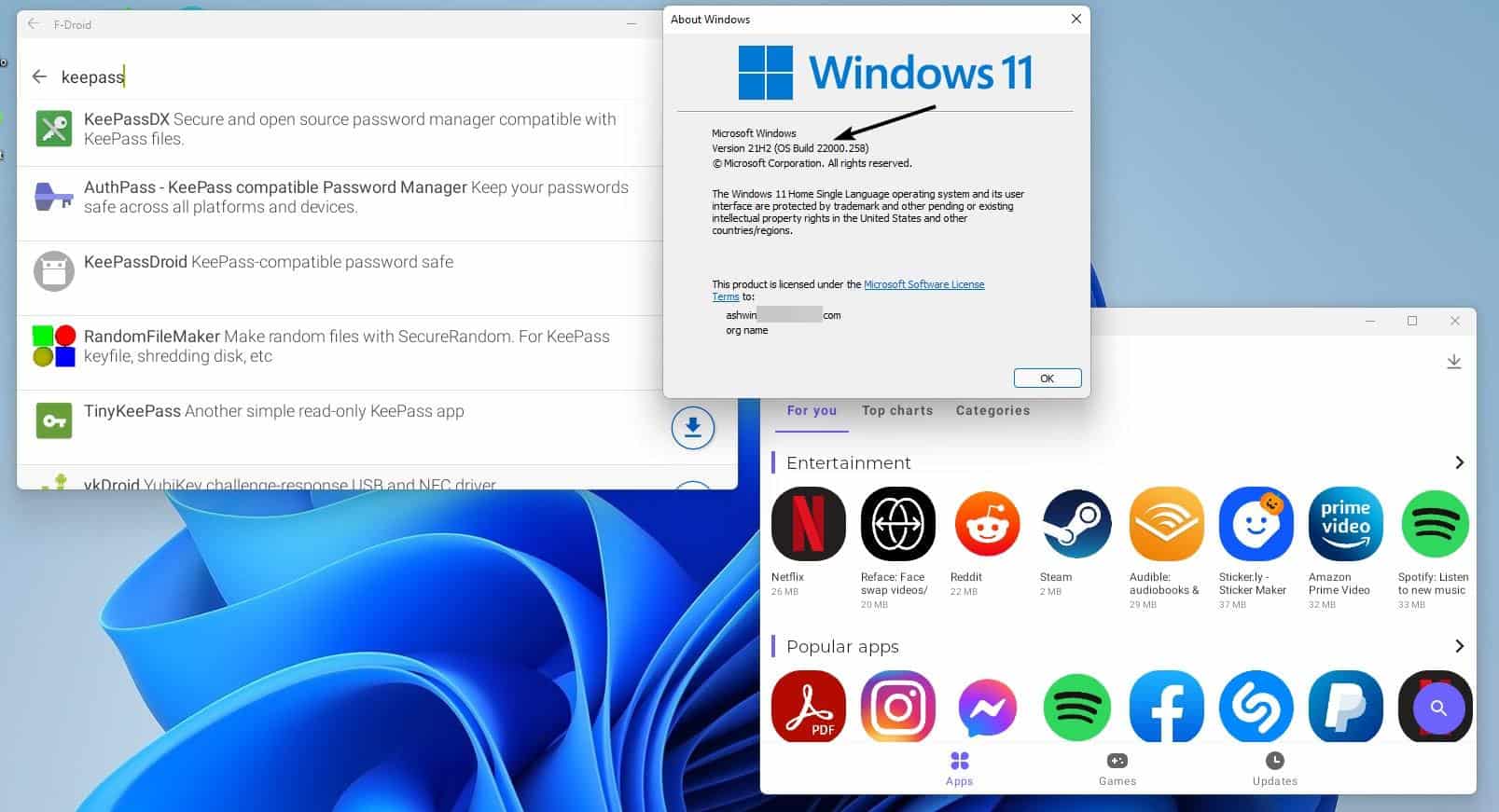Select the Facebook app icon

tap(1166, 706)
